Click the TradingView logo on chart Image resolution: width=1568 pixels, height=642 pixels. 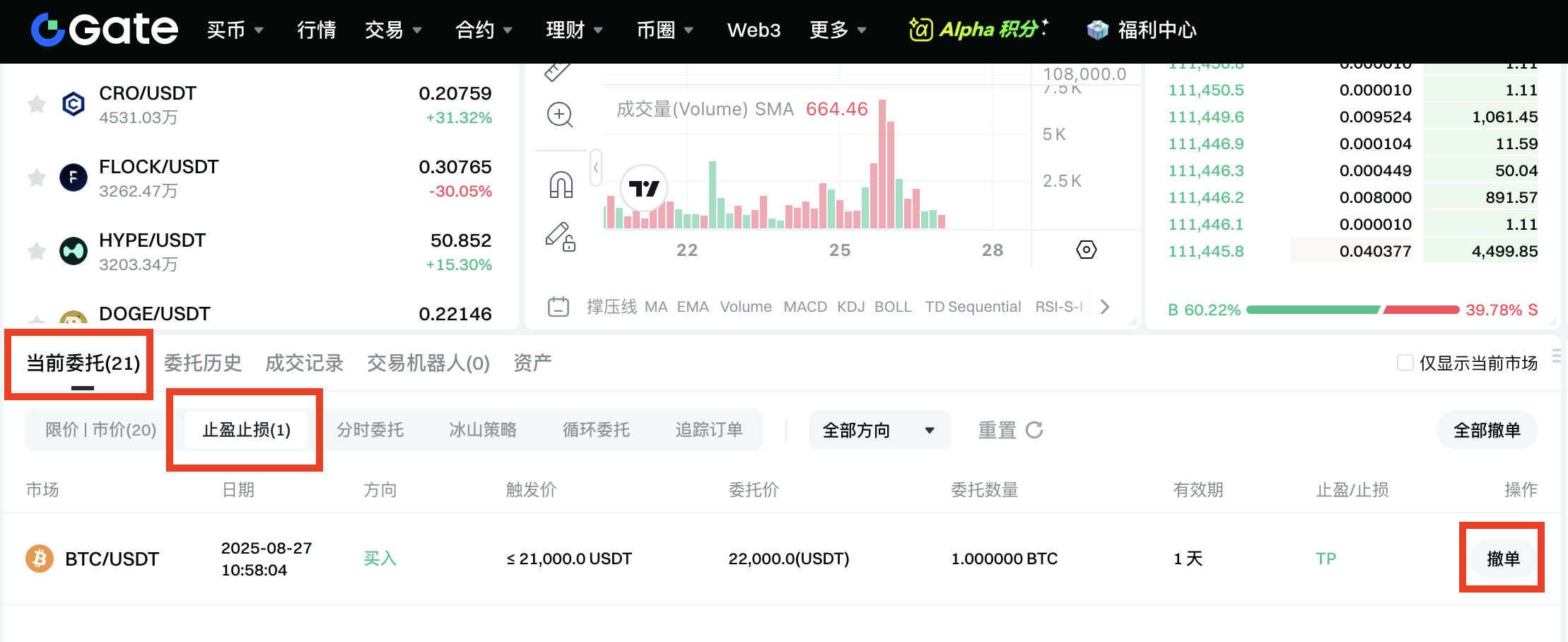pyautogui.click(x=643, y=189)
